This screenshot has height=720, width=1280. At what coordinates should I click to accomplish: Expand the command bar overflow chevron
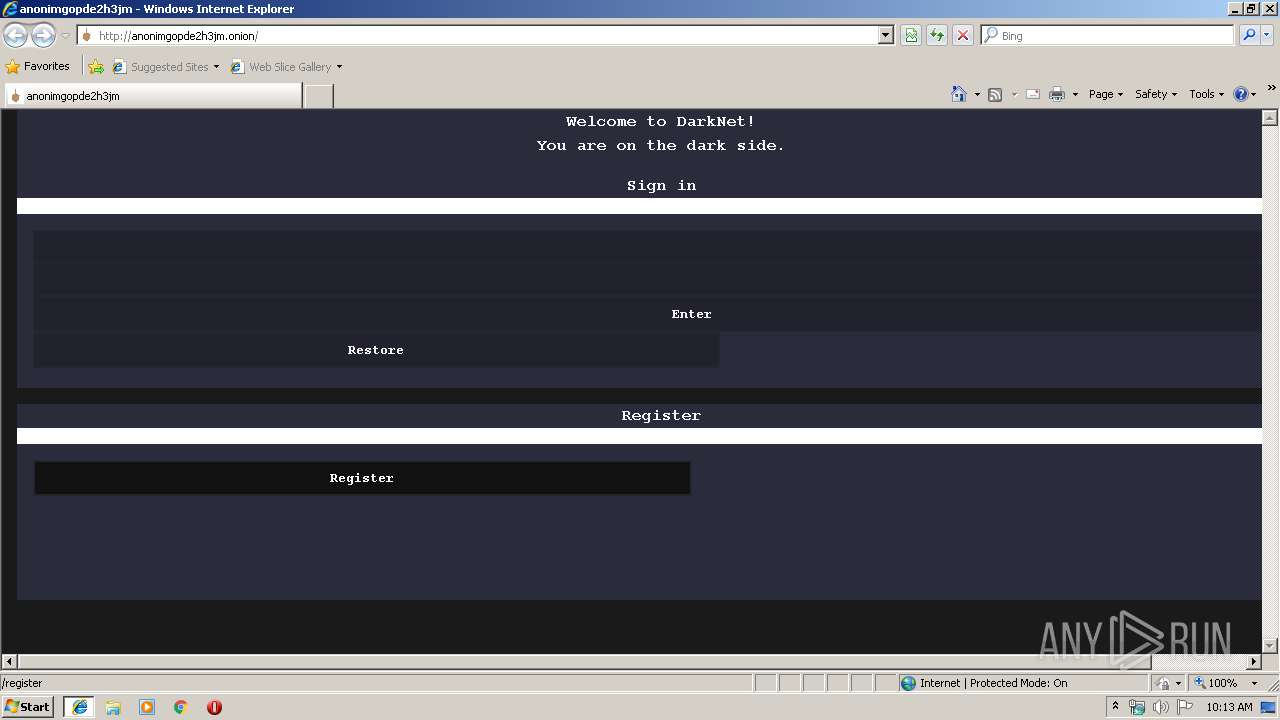coord(1272,88)
